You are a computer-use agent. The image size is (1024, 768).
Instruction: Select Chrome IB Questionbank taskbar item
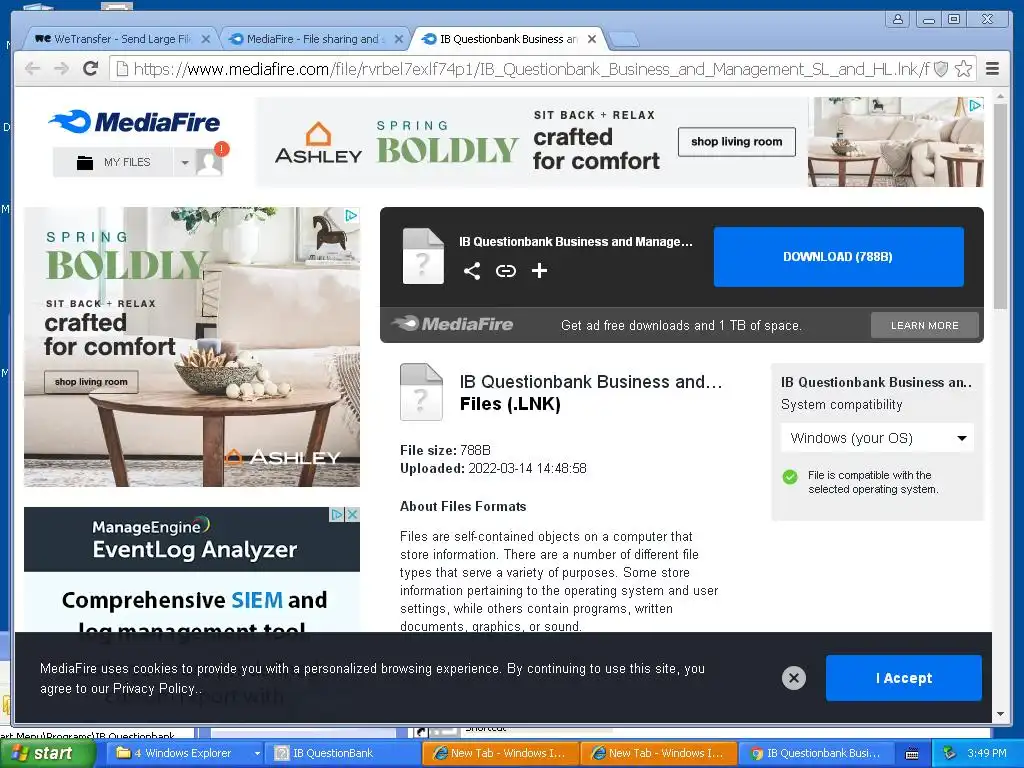coord(816,753)
